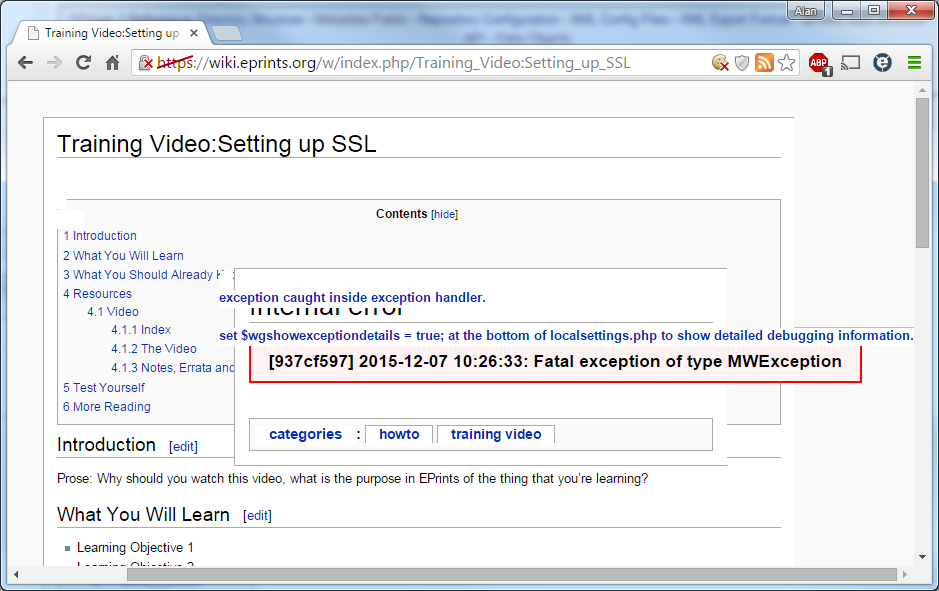This screenshot has width=939, height=591.
Task: Click the scroll left arrow
Action: tap(16, 575)
